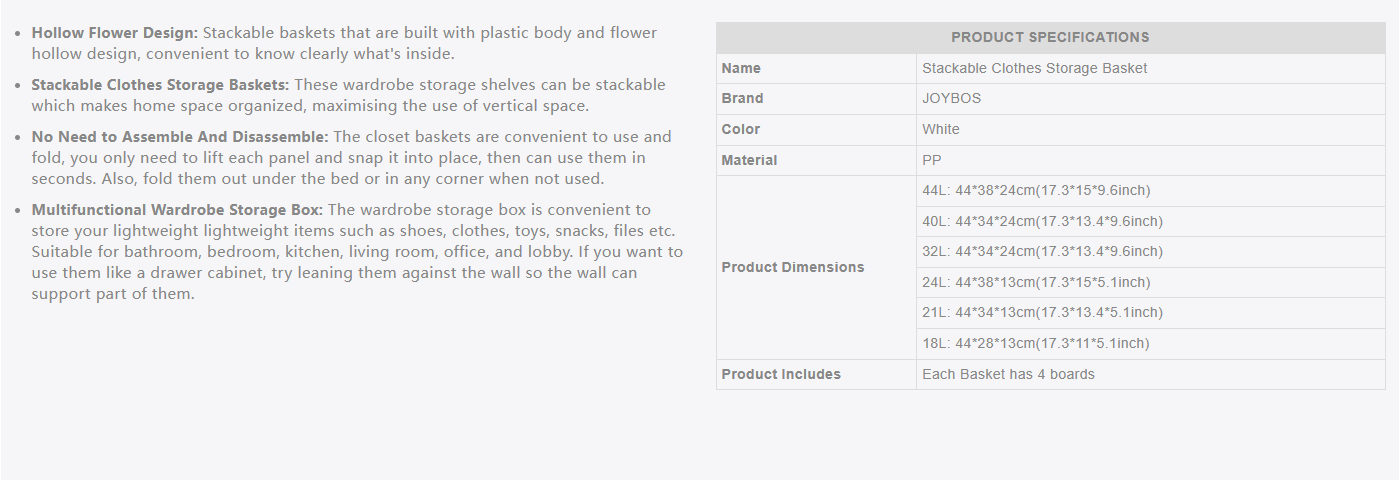
Task: Click the Brand row label
Action: [742, 99]
